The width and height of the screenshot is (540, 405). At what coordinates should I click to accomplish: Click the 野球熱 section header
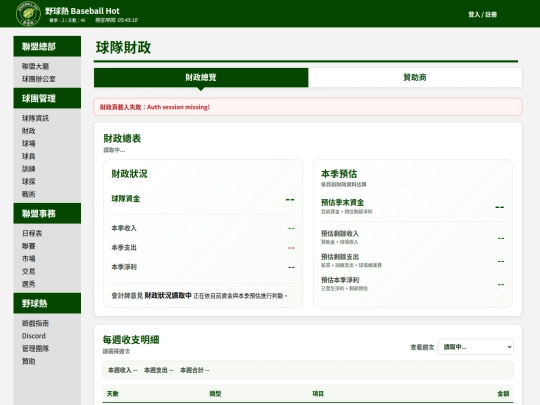tap(47, 303)
